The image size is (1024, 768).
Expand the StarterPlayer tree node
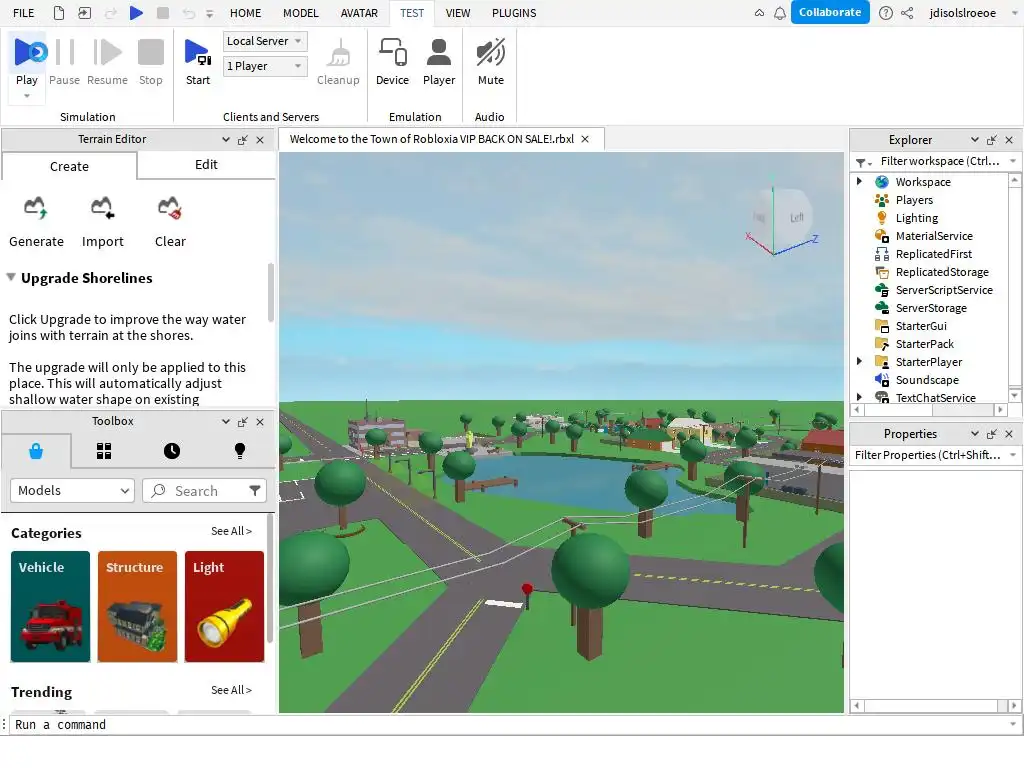pyautogui.click(x=859, y=361)
